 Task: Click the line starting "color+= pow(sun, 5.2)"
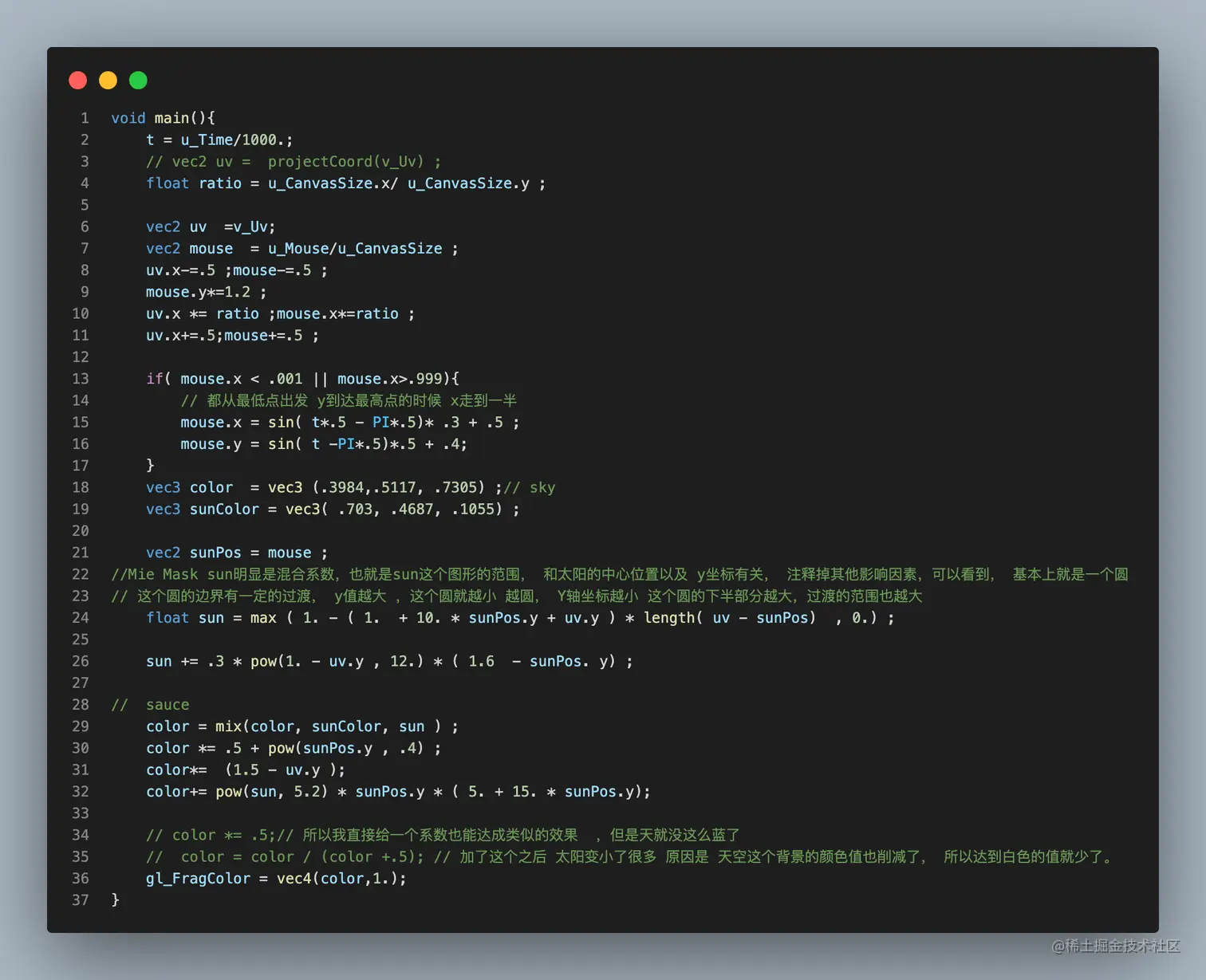click(398, 792)
